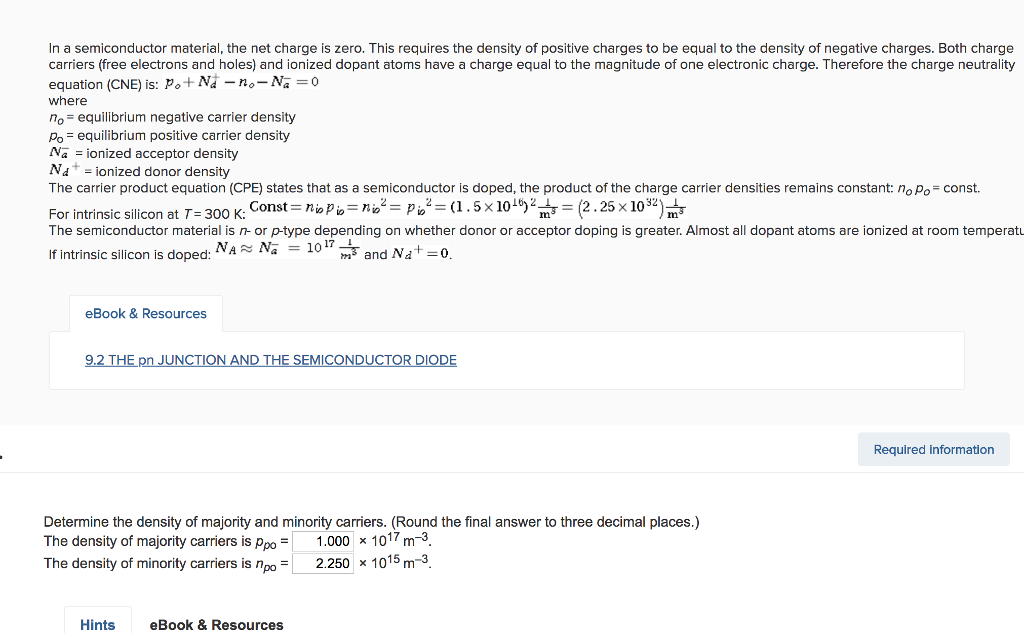Click the Hints button
The width and height of the screenshot is (1024, 633).
coord(97,624)
